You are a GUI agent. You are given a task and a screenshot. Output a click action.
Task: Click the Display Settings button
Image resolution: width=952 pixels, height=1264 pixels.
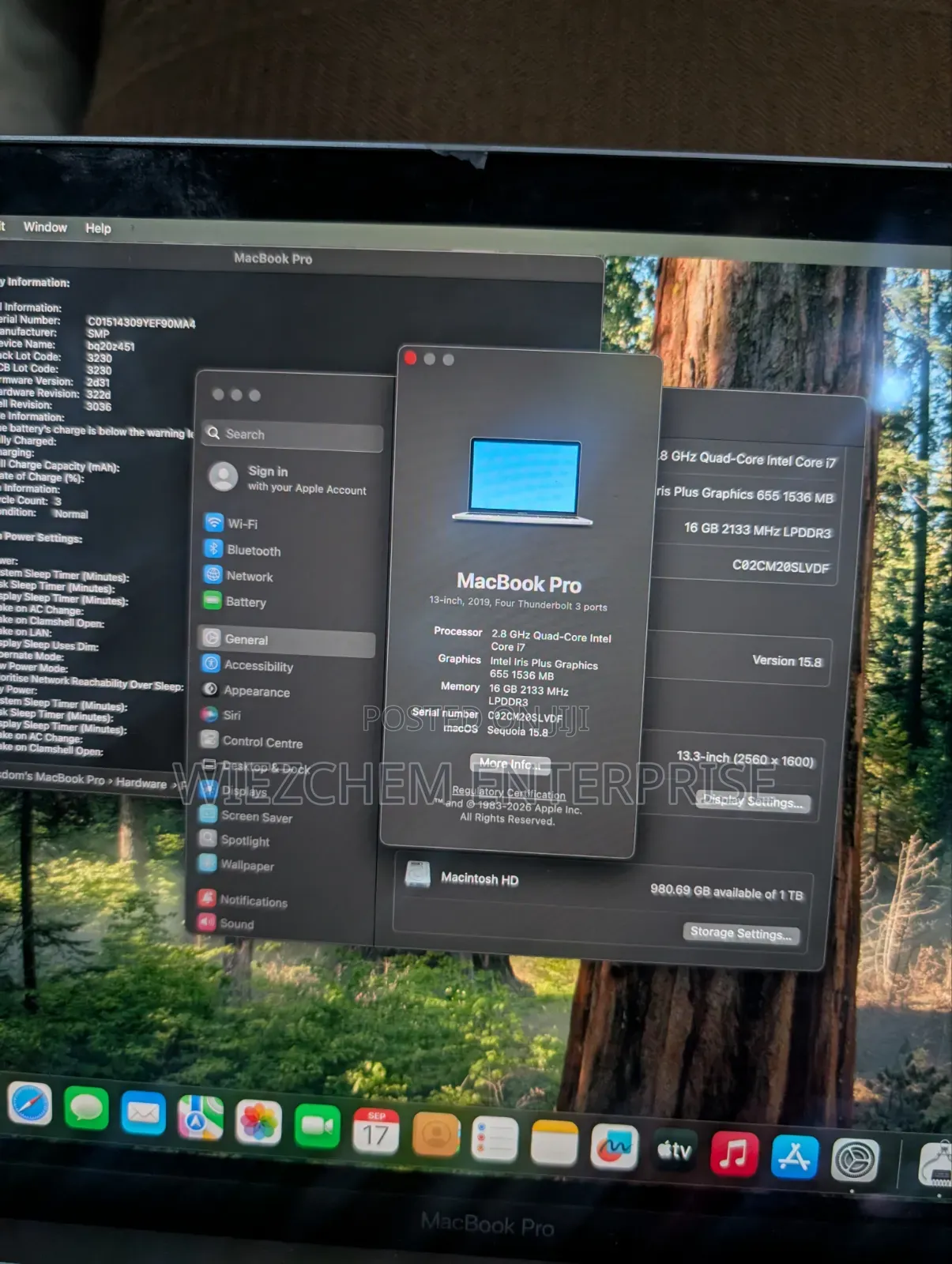click(754, 801)
